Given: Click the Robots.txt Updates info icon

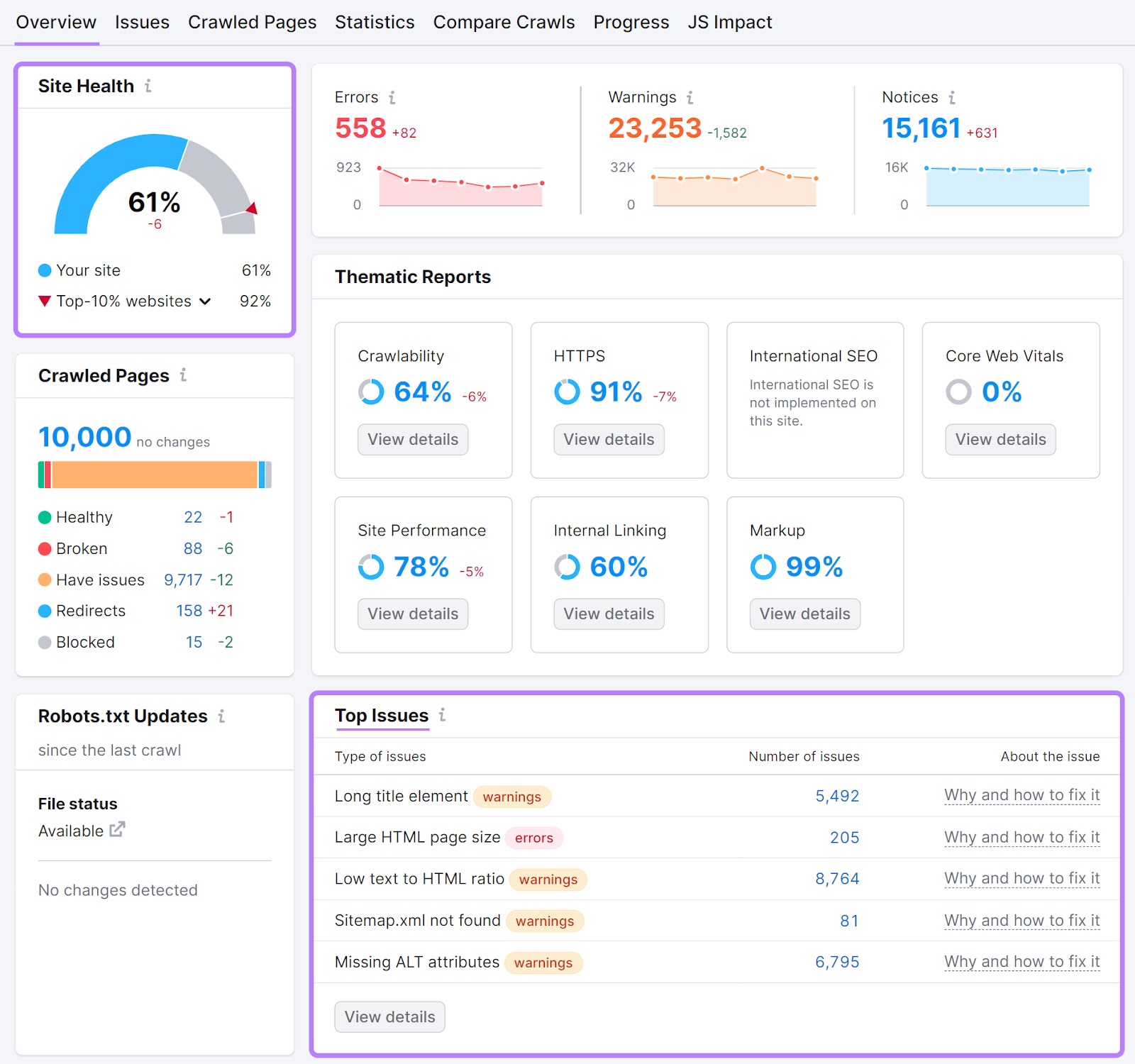Looking at the screenshot, I should click(223, 716).
